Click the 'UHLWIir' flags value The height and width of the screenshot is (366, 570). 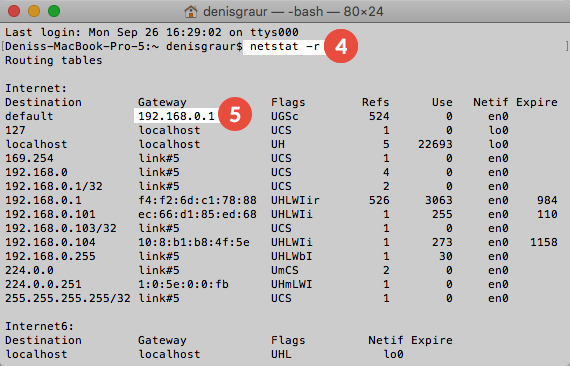(x=295, y=200)
